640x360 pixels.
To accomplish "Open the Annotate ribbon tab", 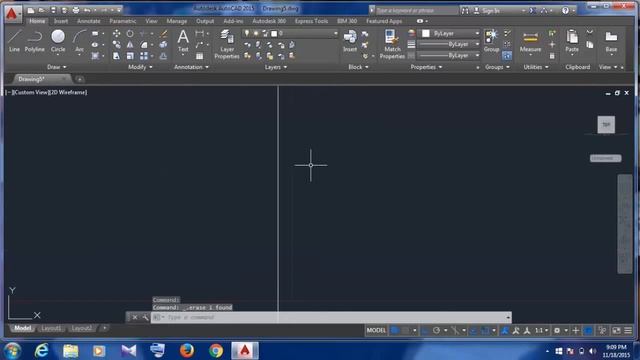I will coord(89,21).
